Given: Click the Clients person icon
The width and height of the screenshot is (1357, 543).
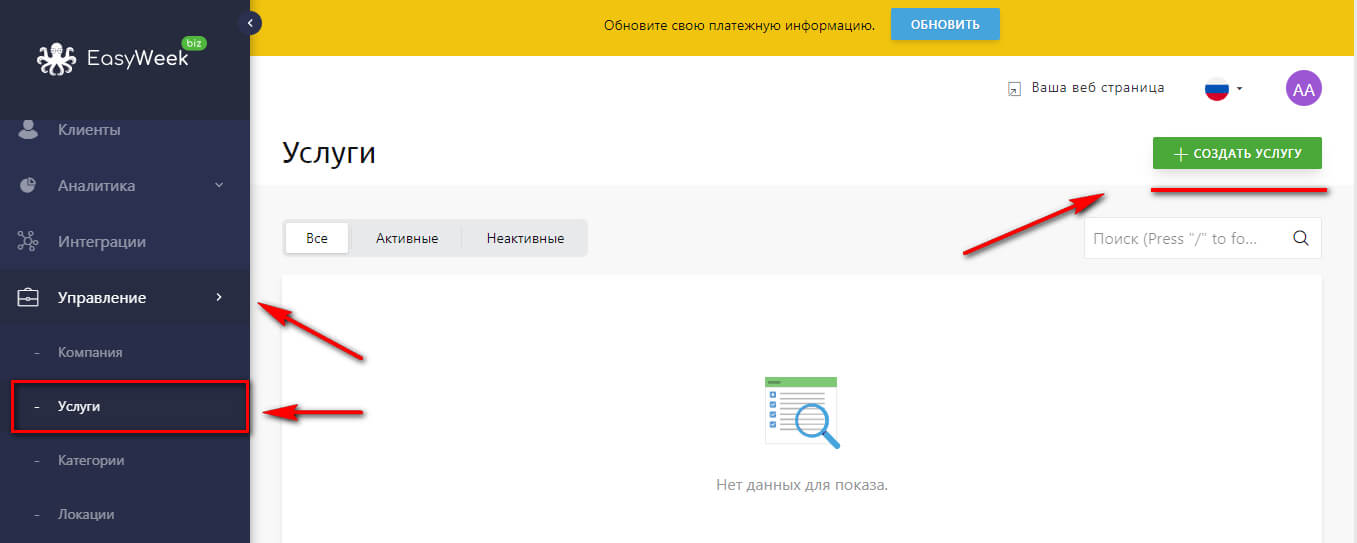Looking at the screenshot, I should click(x=28, y=130).
